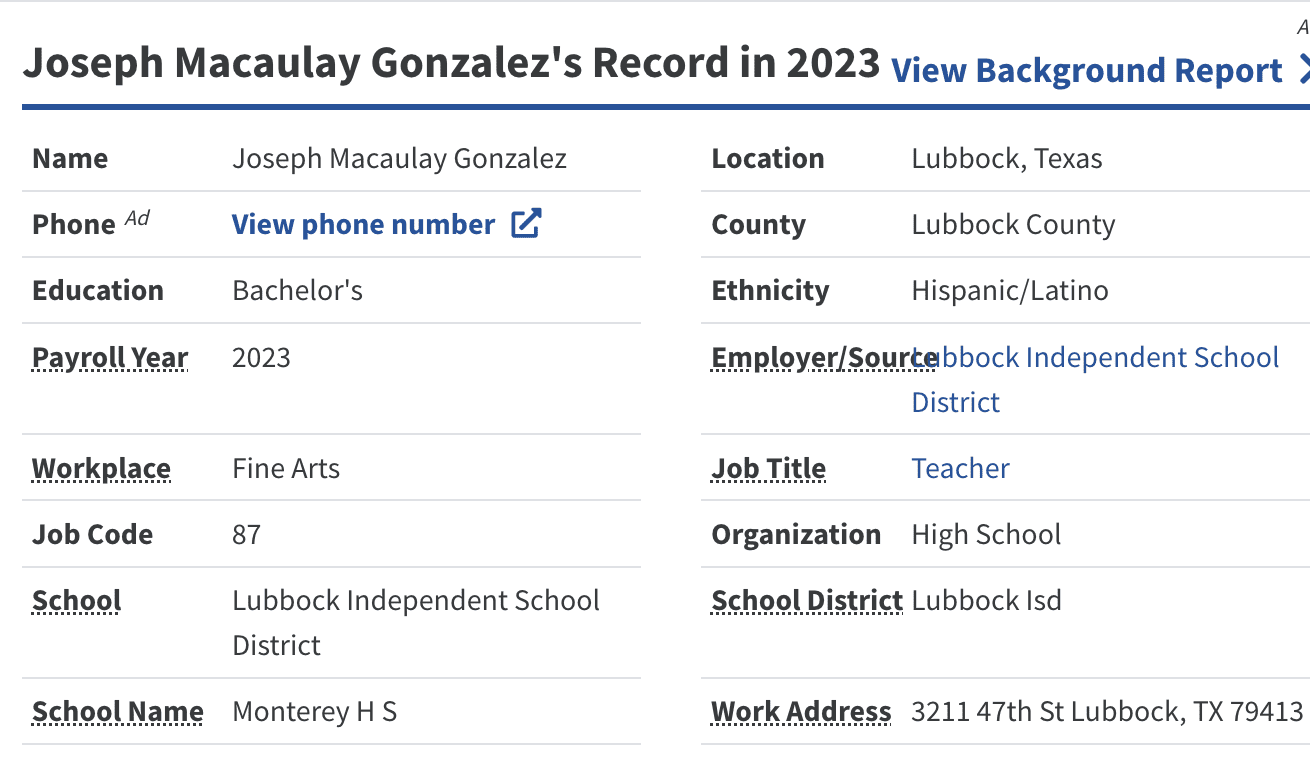This screenshot has width=1310, height=780.
Task: Click the Joseph Macaulay Gonzalez's Record heading
Action: click(x=451, y=63)
